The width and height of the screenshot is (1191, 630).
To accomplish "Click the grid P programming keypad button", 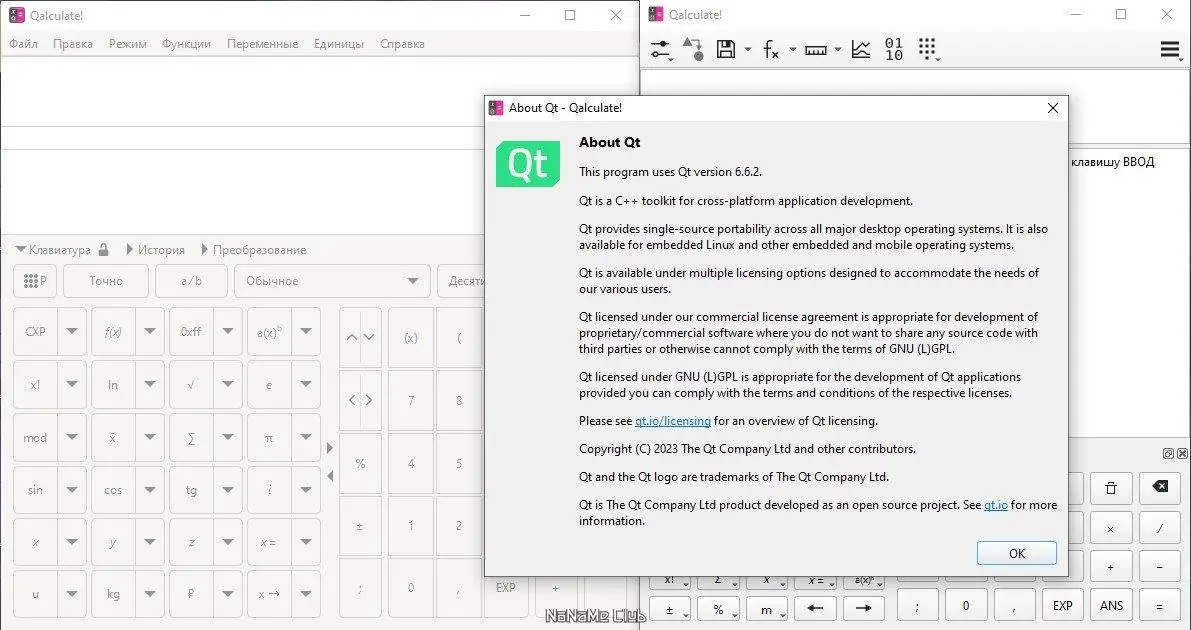I will pos(35,281).
